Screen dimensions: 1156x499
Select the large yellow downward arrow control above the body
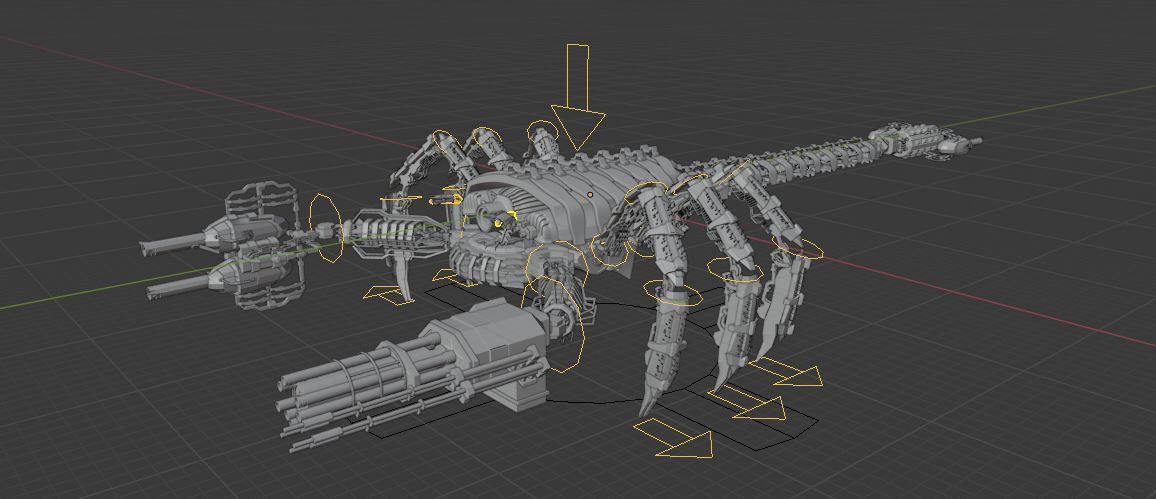click(578, 96)
